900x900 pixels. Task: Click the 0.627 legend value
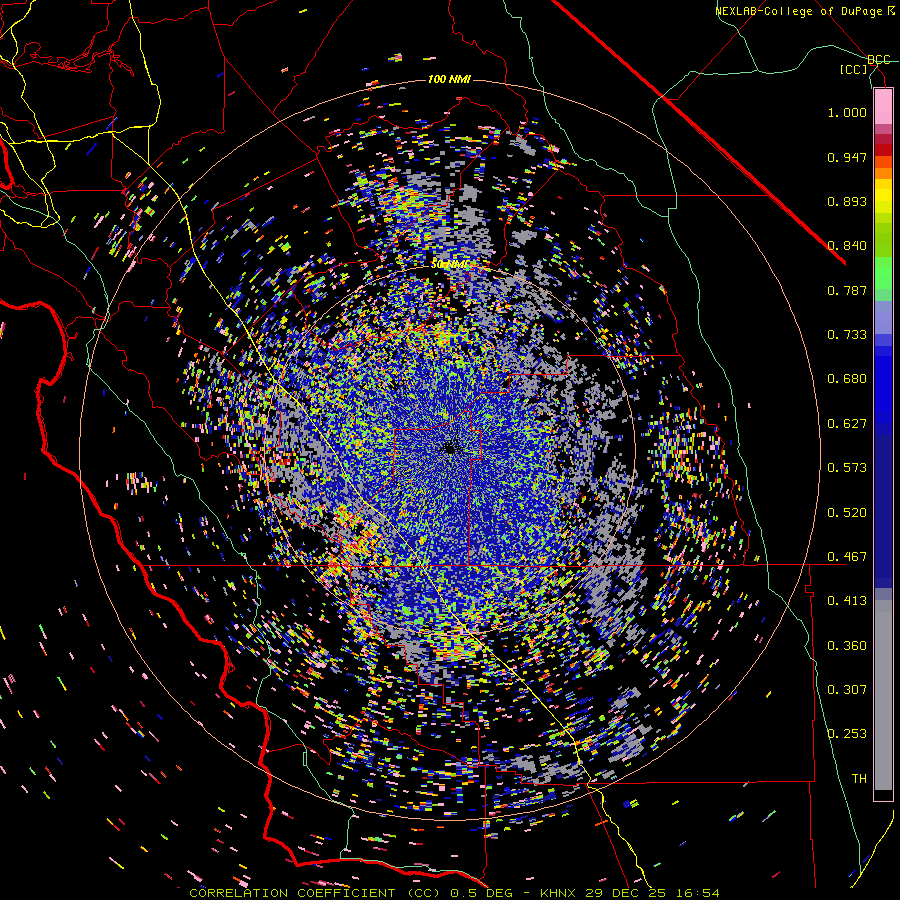tap(847, 424)
